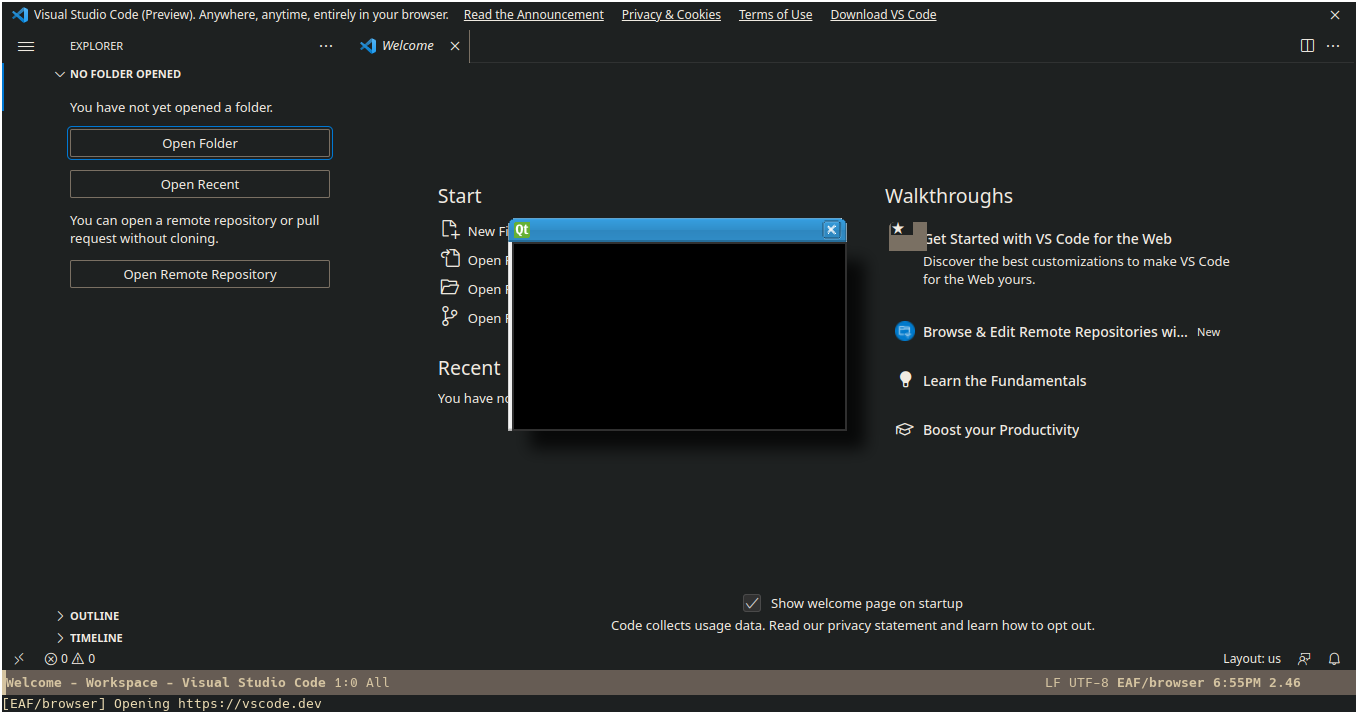Viewport: 1358px width, 714px height.
Task: Click UTF-8 encoding in the status bar
Action: 1092,682
